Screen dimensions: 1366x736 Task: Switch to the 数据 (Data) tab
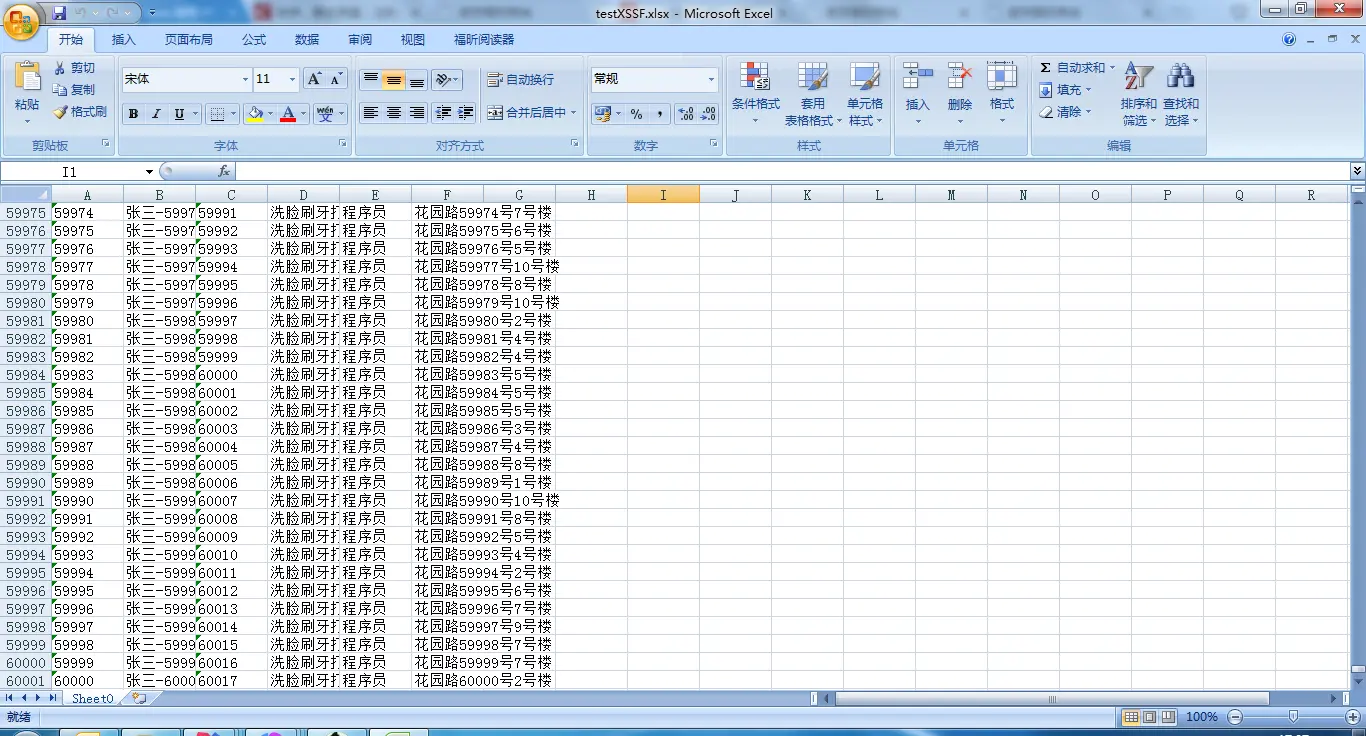307,40
